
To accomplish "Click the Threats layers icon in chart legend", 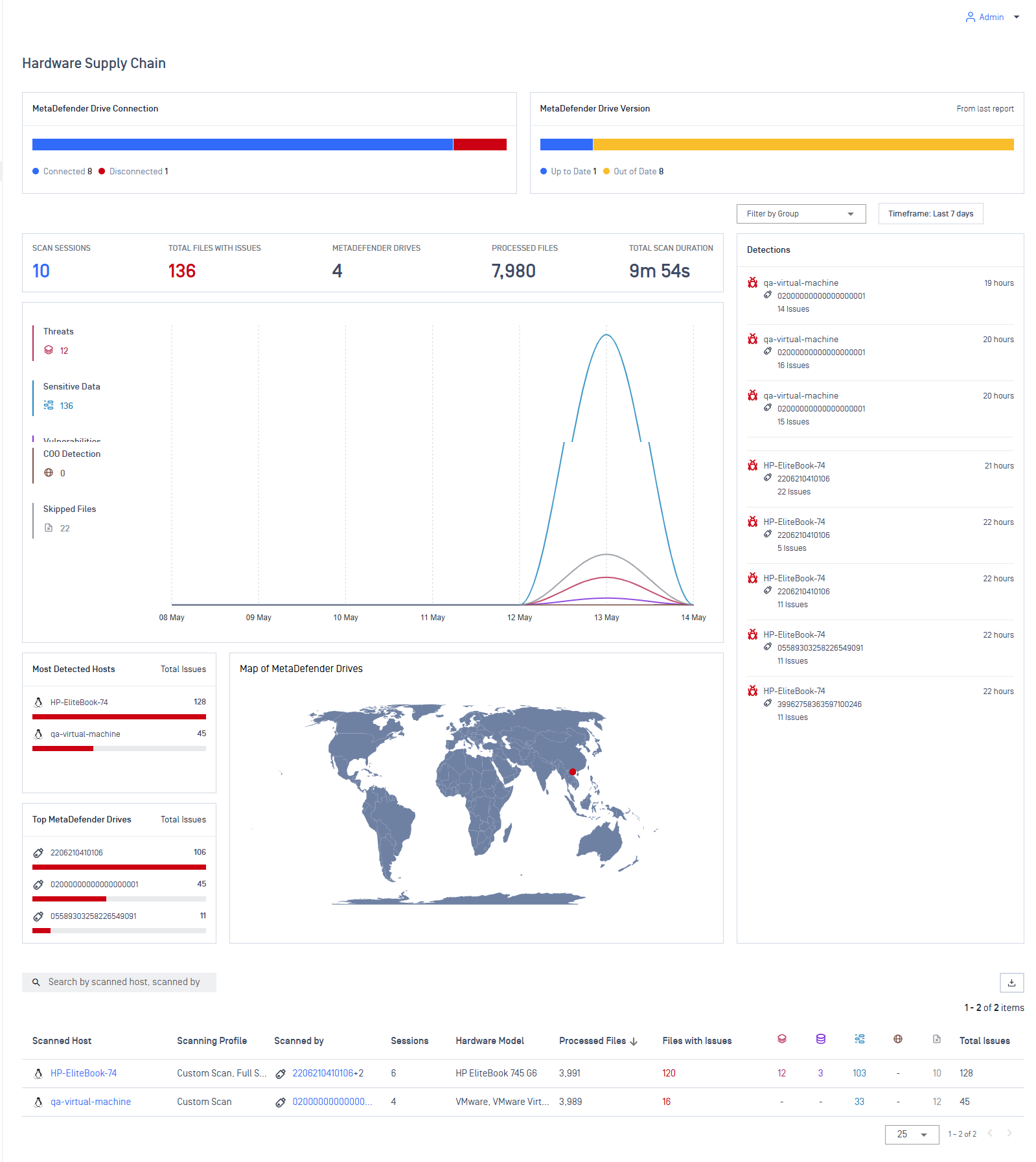I will 49,351.
